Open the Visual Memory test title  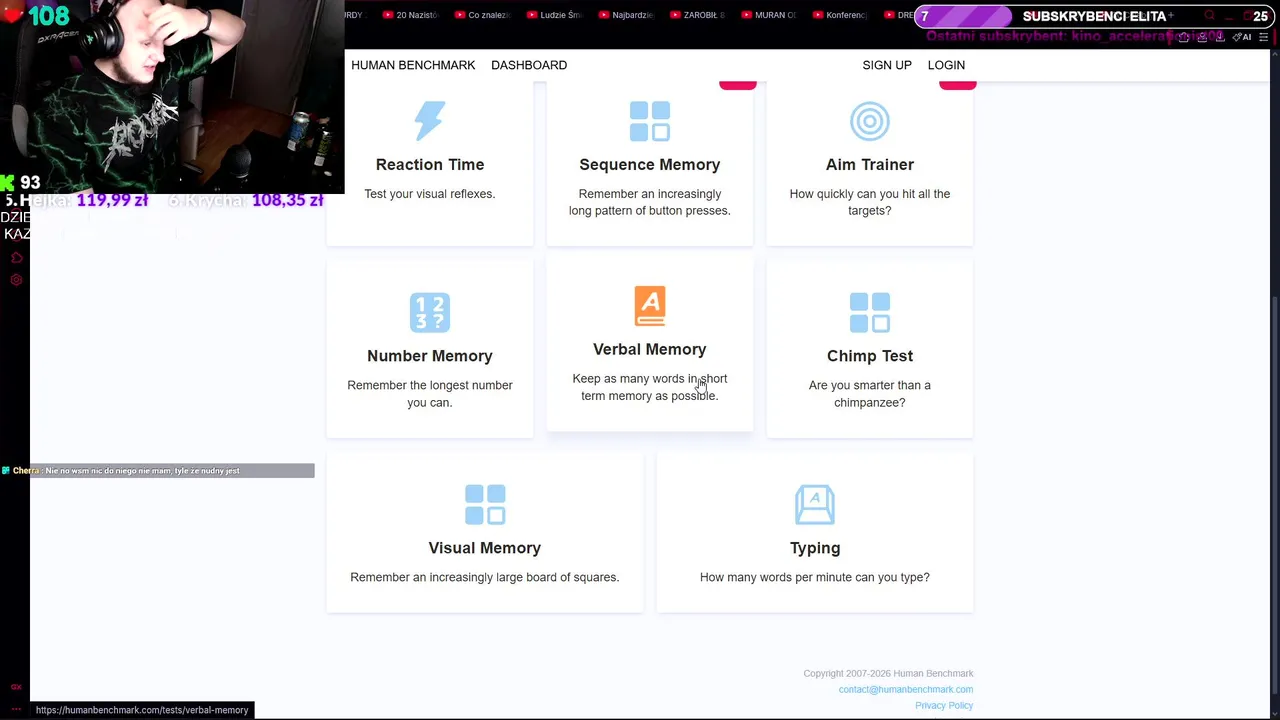click(485, 548)
